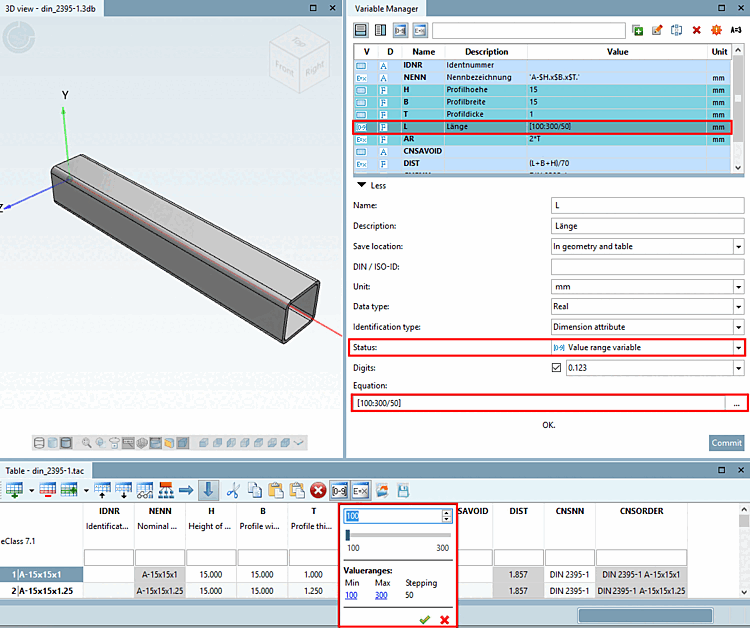
Task: Click the red X to cancel value range
Action: pyautogui.click(x=443, y=619)
